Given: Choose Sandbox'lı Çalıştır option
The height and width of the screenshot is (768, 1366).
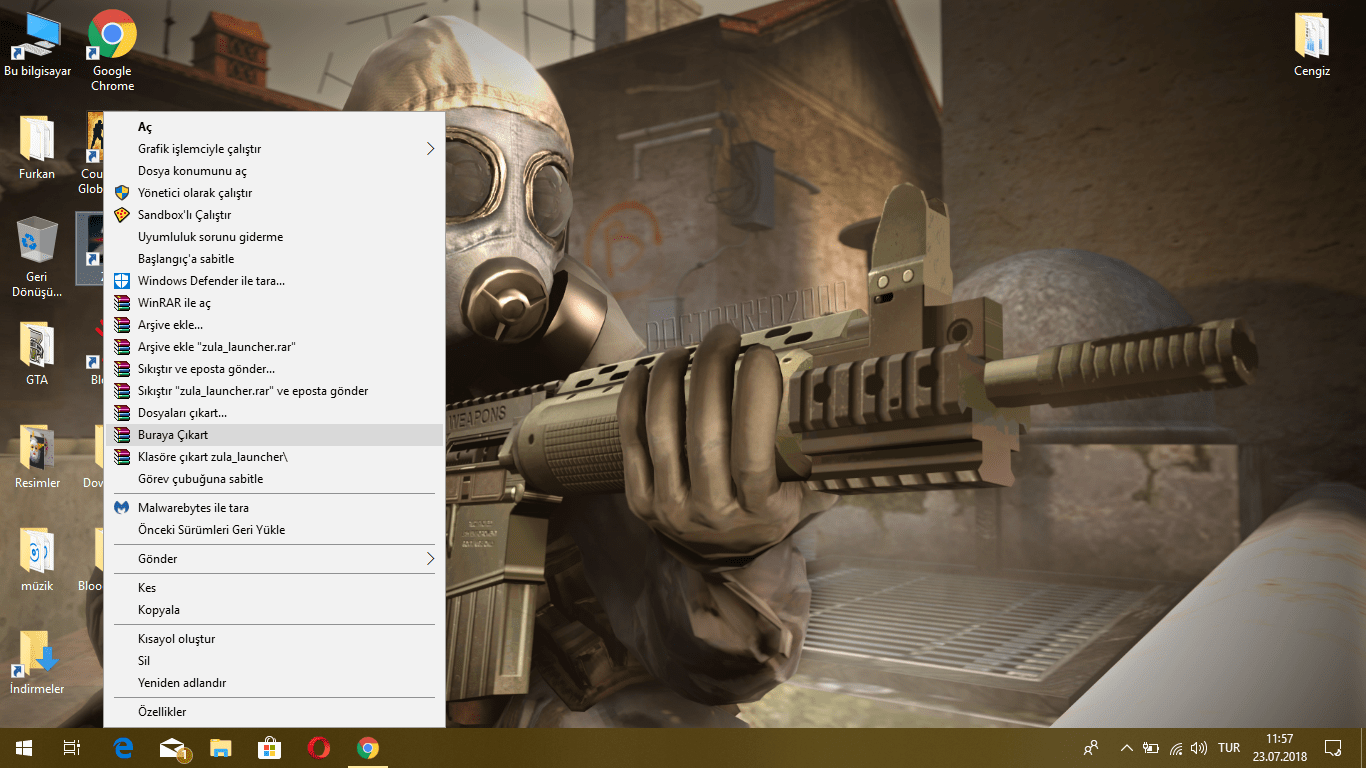Looking at the screenshot, I should coord(274,215).
